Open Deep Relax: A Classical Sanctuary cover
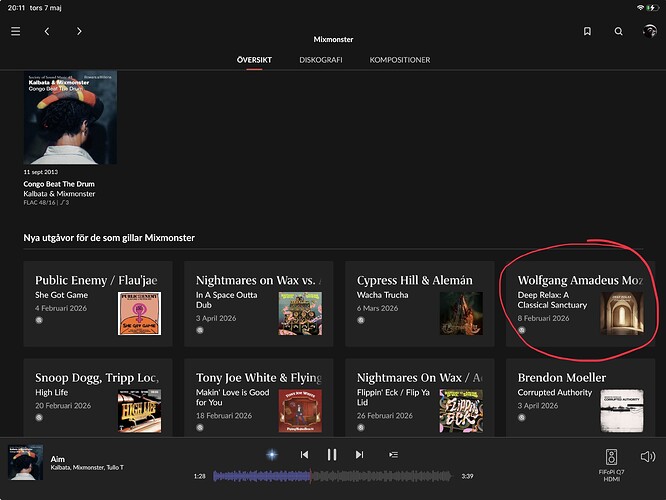This screenshot has width=666, height=500. [x=622, y=314]
